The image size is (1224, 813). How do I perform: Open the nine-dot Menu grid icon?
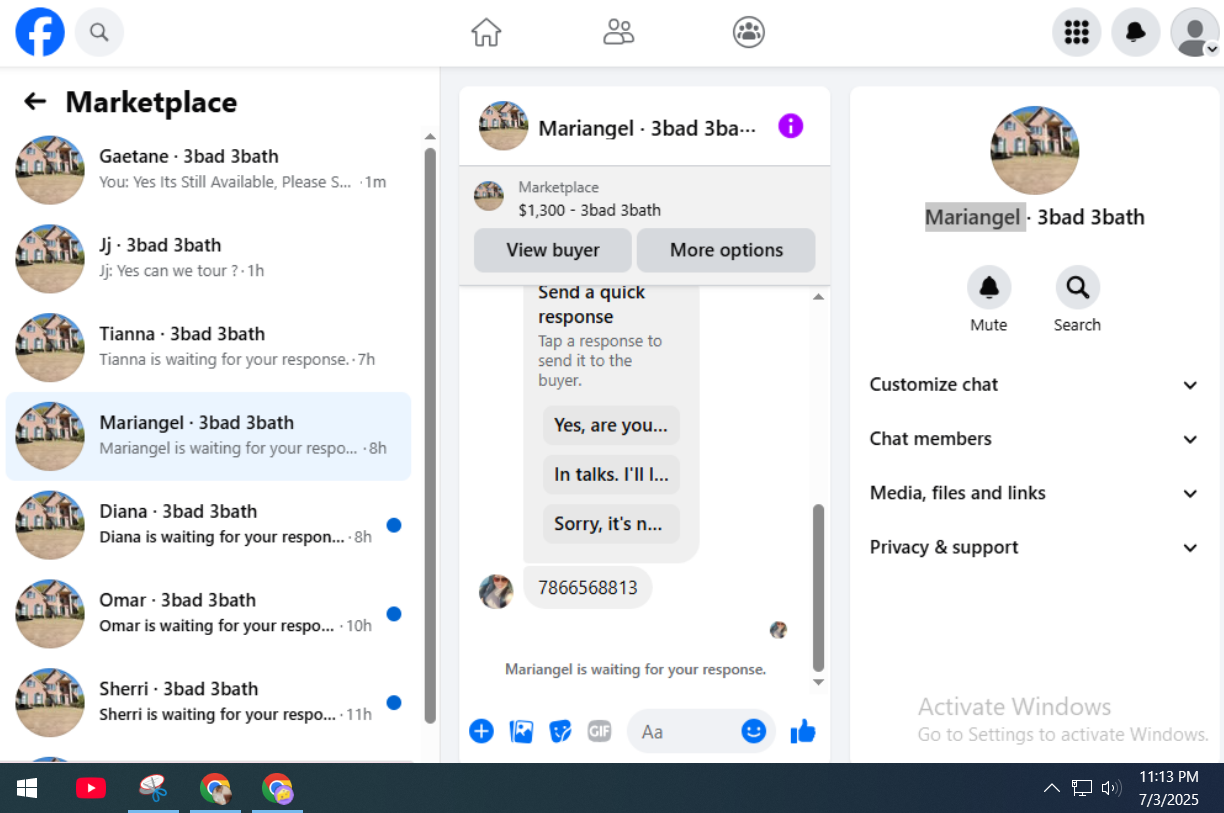coord(1077,33)
